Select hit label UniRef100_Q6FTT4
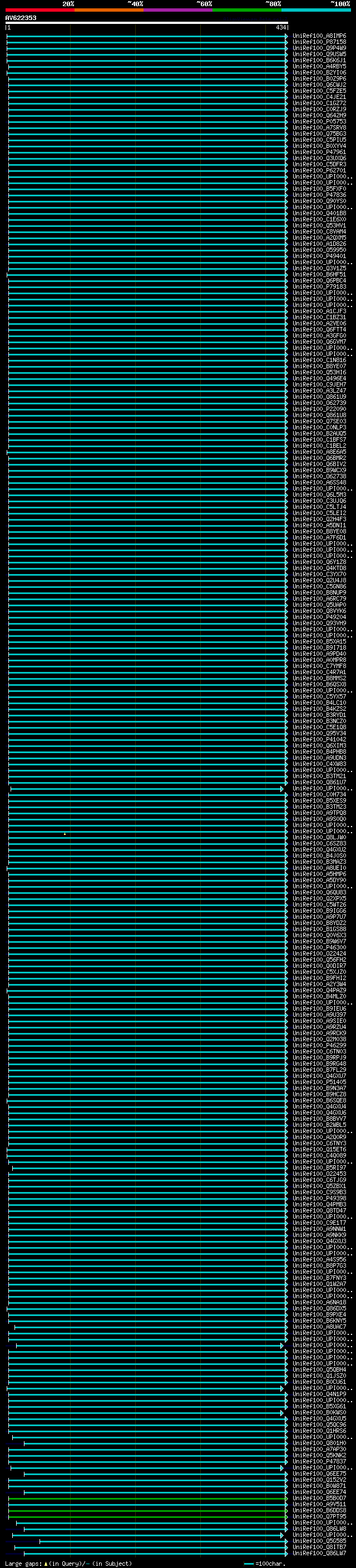This screenshot has width=356, height=1568. (x=319, y=329)
